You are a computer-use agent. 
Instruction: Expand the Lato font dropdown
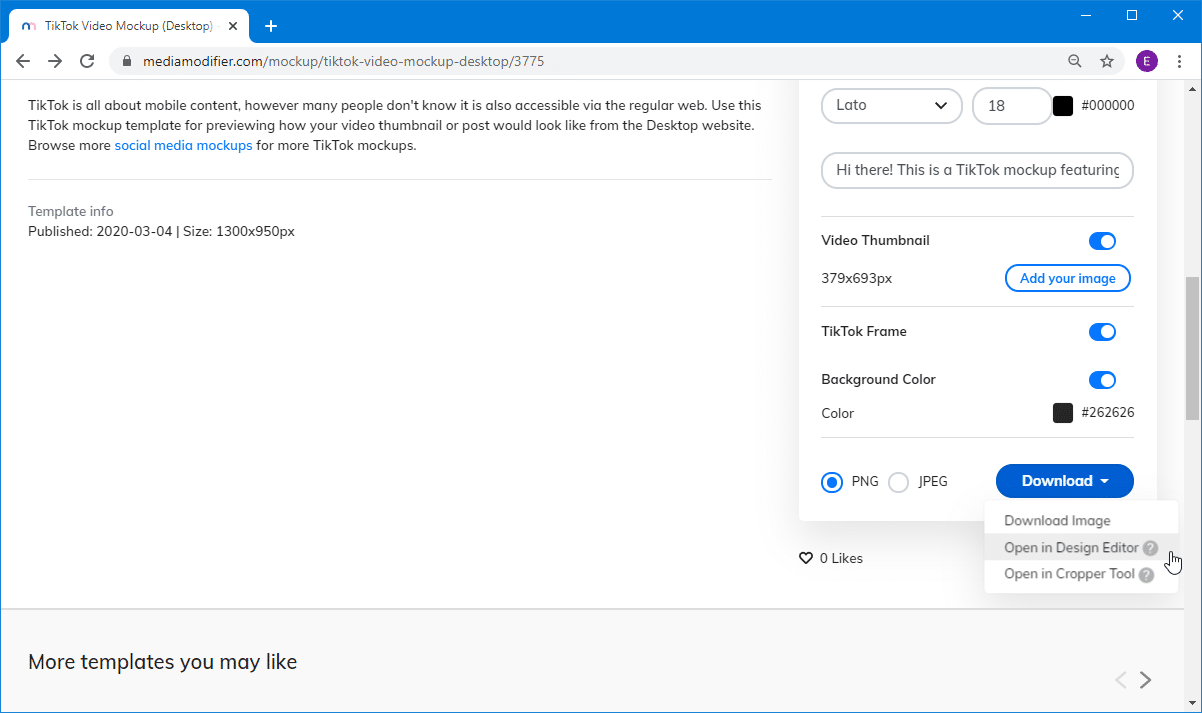click(891, 106)
